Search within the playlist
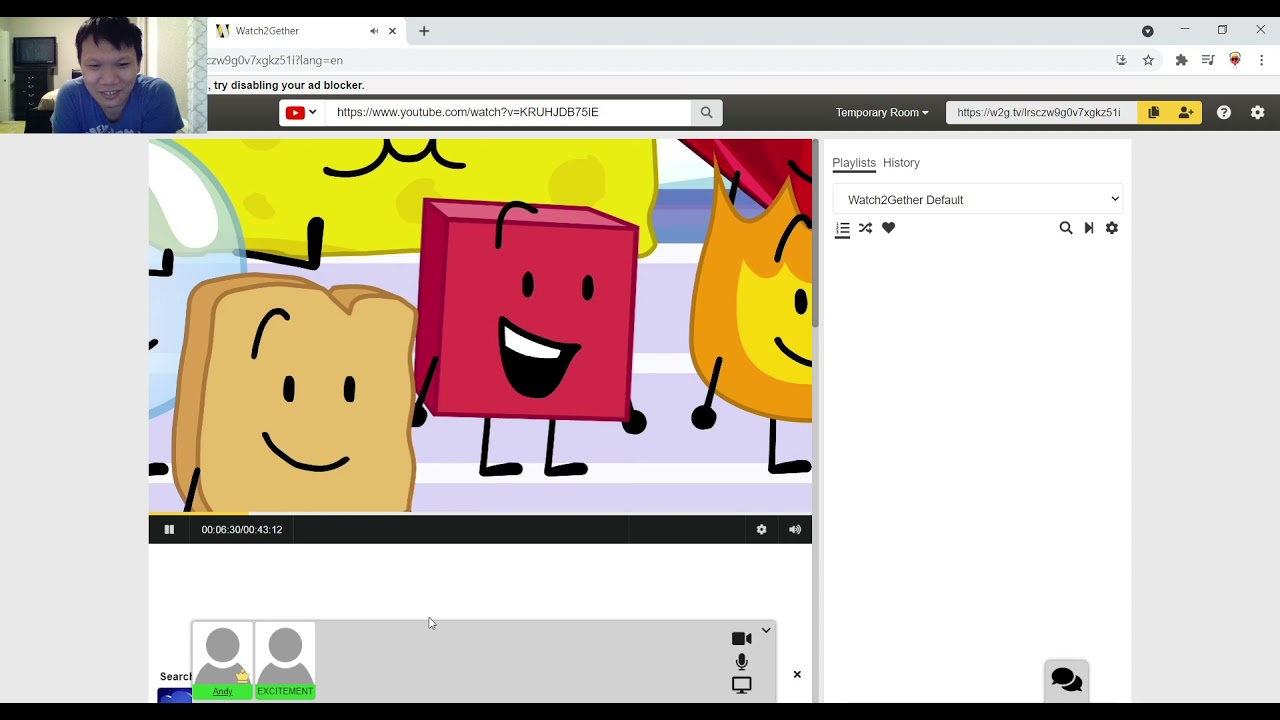Image resolution: width=1280 pixels, height=720 pixels. tap(1066, 228)
